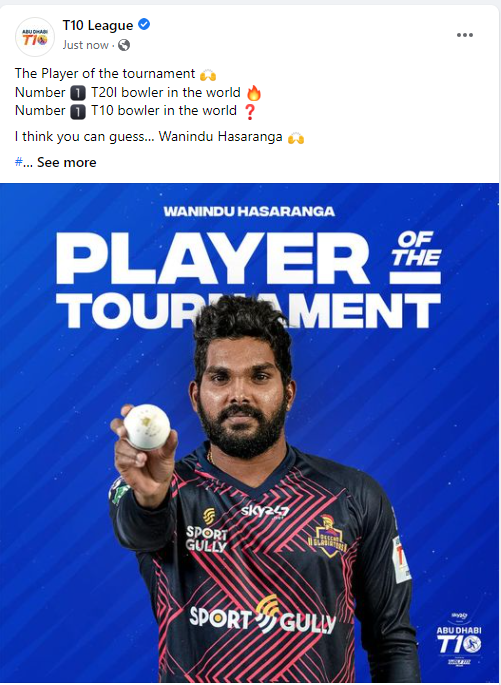
Task: Click the Deccan Gladiators crest on jersey
Action: point(328,536)
